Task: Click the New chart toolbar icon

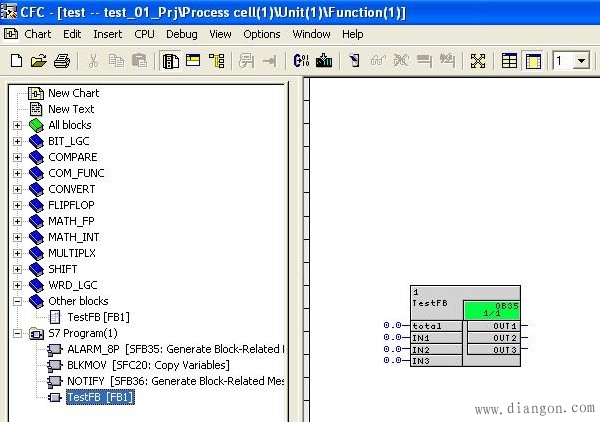Action: pyautogui.click(x=16, y=61)
